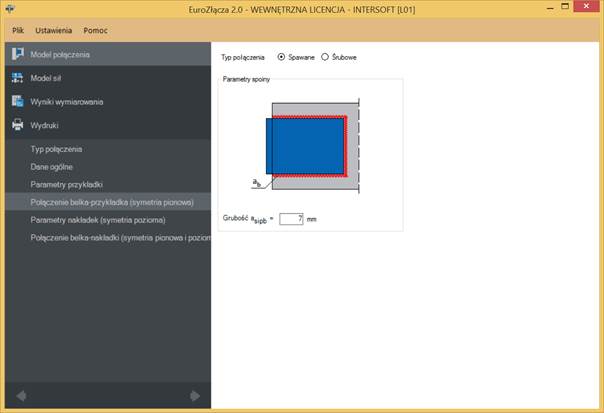Screen dimensions: 604x413
Task: Open the Pomoc menu
Action: pos(96,30)
